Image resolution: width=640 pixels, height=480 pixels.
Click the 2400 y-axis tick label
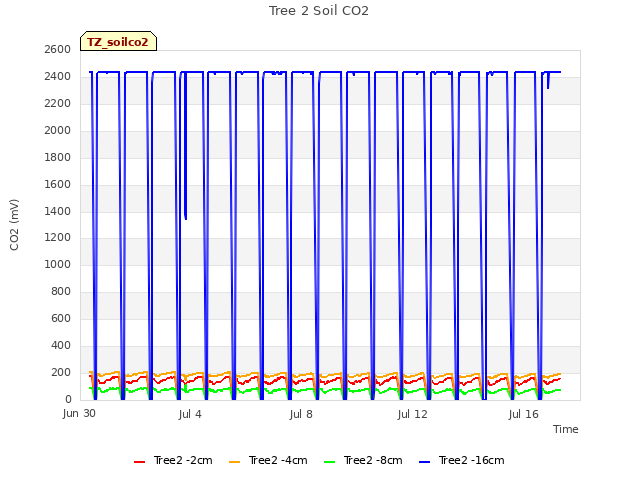[58, 76]
